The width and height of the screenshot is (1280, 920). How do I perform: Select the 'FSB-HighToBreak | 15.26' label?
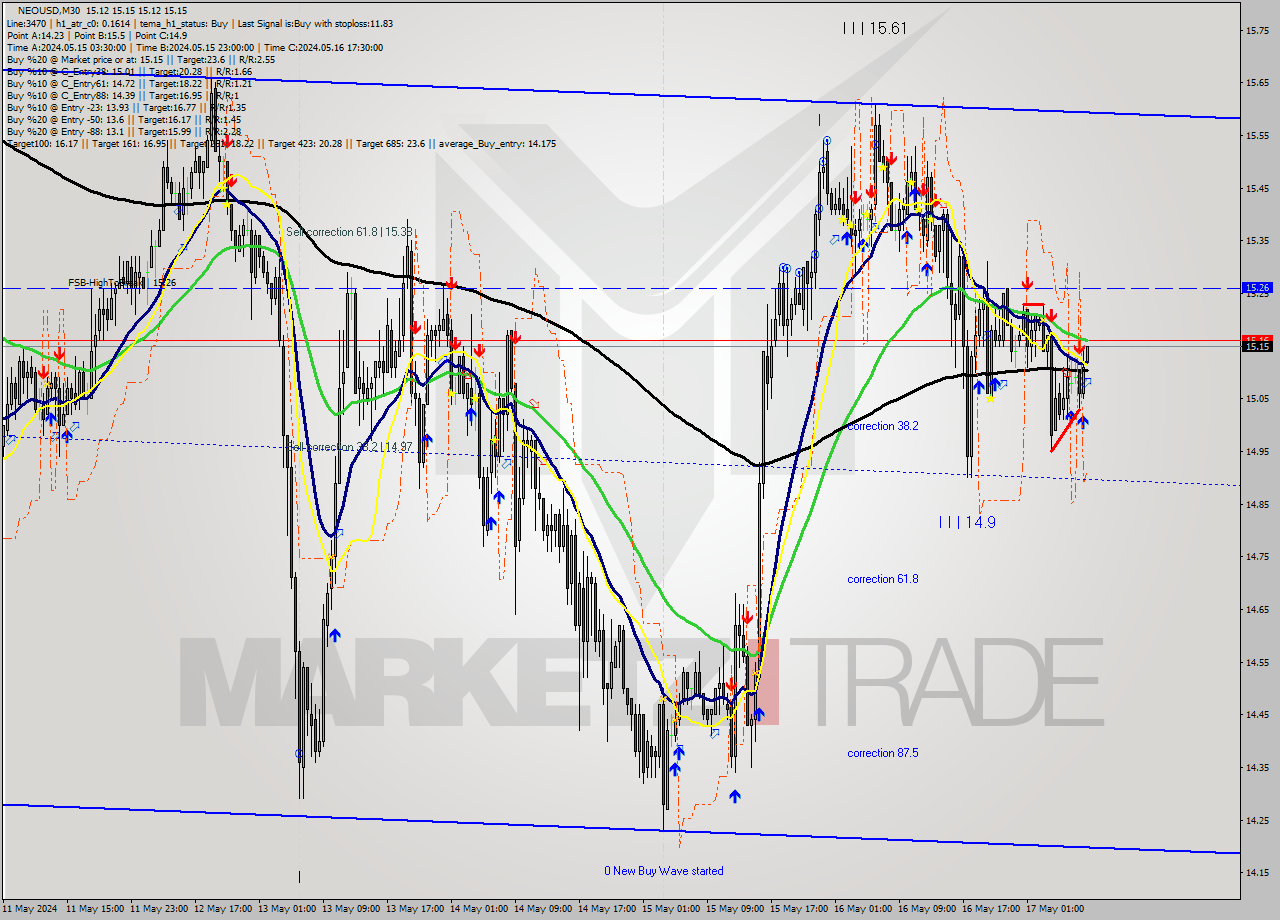point(122,283)
